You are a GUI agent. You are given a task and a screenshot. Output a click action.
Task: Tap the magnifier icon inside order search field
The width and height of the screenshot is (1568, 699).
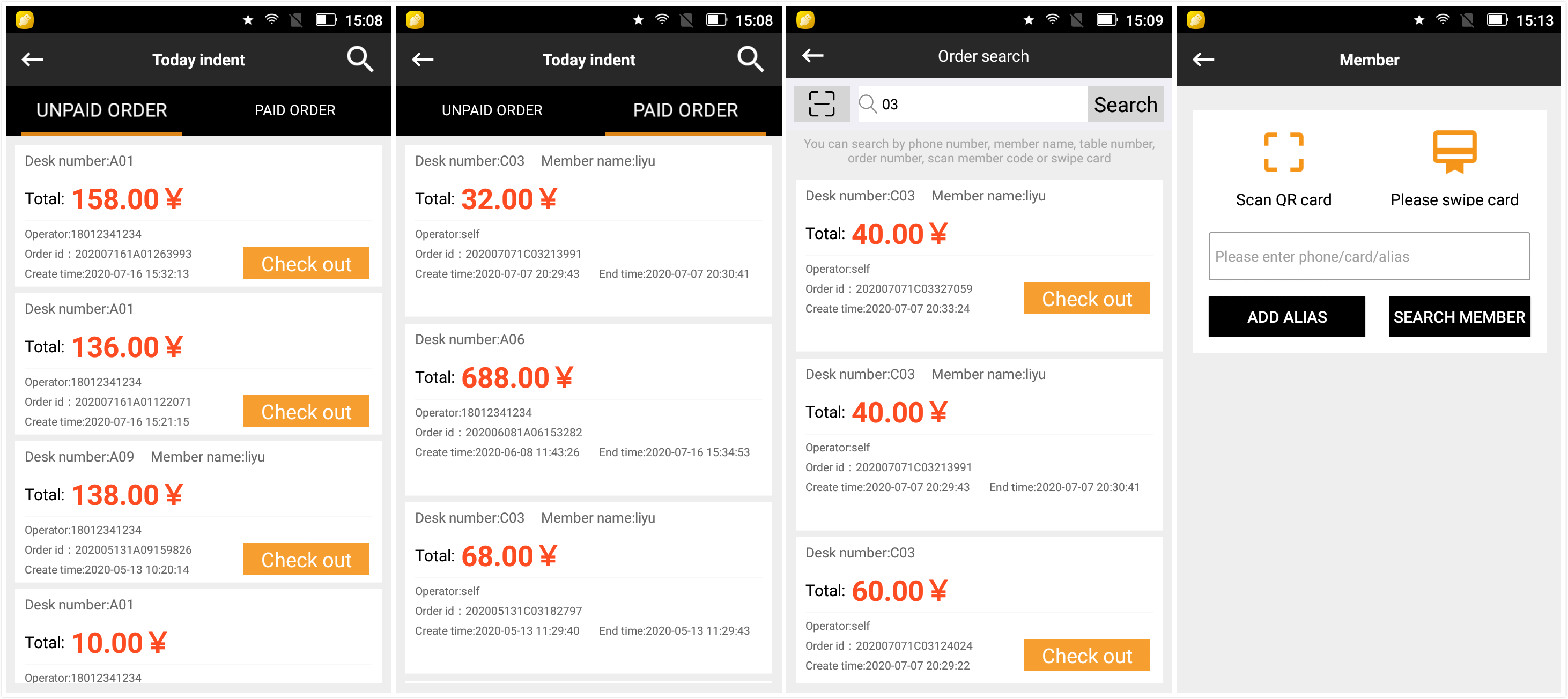coord(868,104)
